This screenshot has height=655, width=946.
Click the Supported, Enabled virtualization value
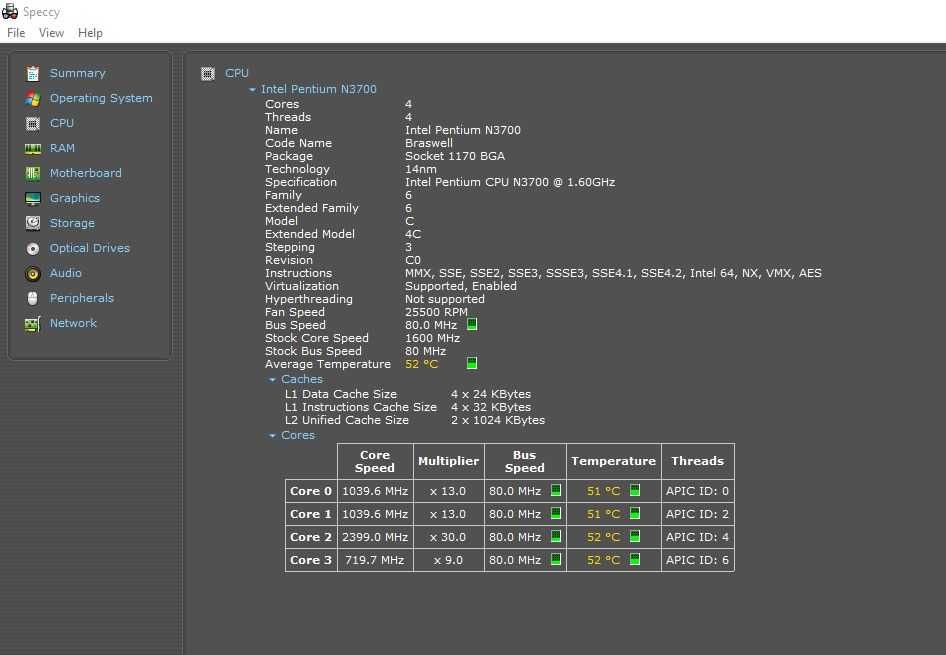(x=461, y=286)
